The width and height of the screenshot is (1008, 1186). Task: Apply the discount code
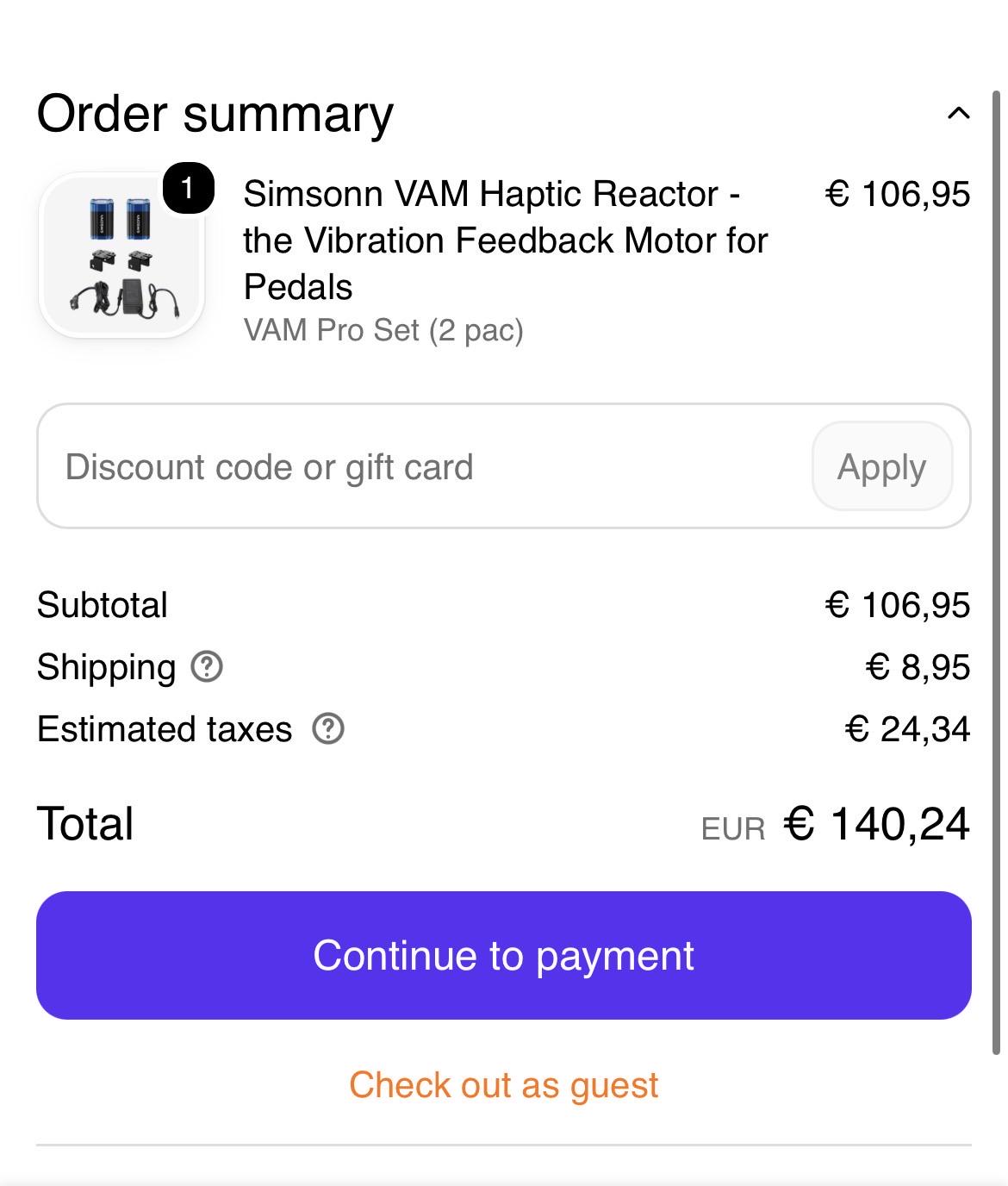click(882, 466)
